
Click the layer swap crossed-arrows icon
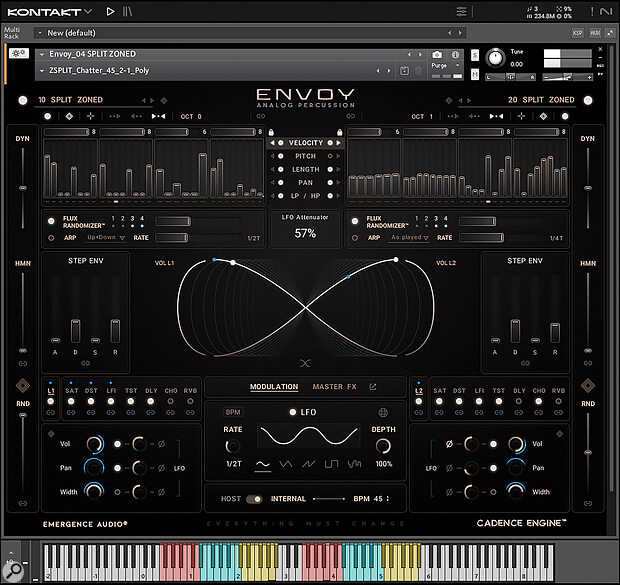(x=305, y=363)
